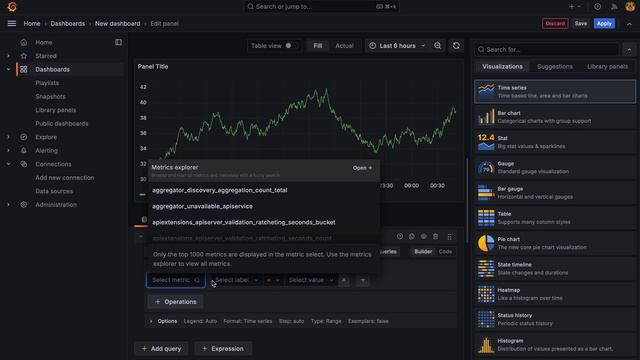Click the Administration gear icon
The image size is (640, 360).
click(x=24, y=204)
